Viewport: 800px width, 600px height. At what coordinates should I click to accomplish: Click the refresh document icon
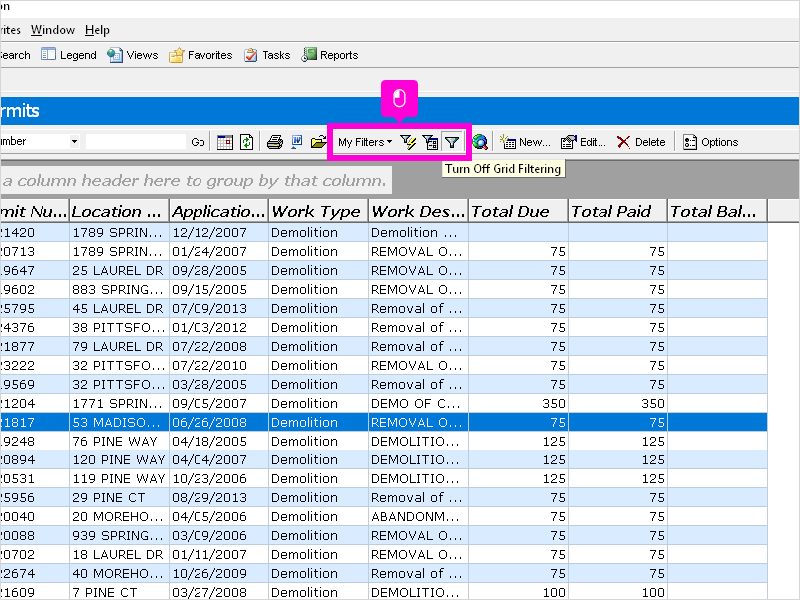click(x=246, y=142)
